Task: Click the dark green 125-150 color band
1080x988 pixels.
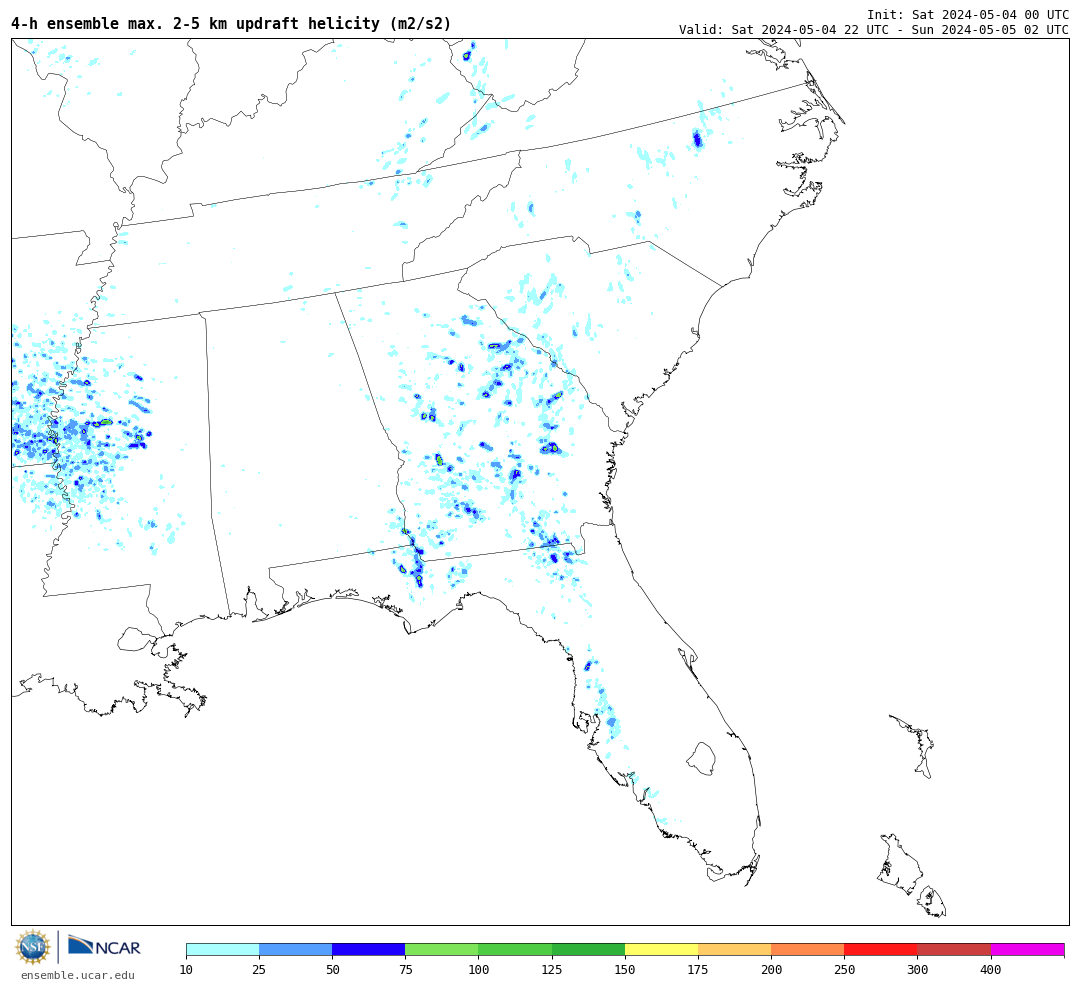Action: pos(588,949)
